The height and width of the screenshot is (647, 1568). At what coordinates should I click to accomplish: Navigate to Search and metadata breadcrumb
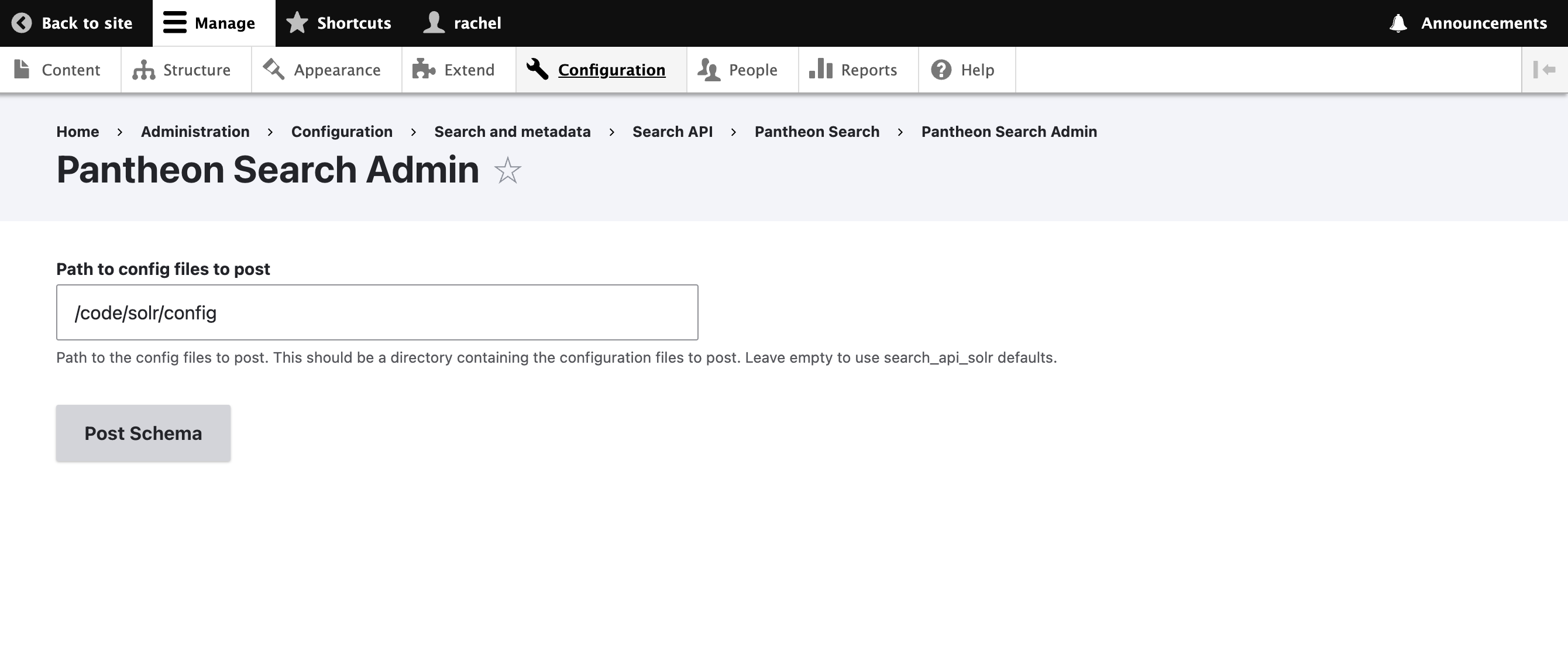pyautogui.click(x=512, y=132)
